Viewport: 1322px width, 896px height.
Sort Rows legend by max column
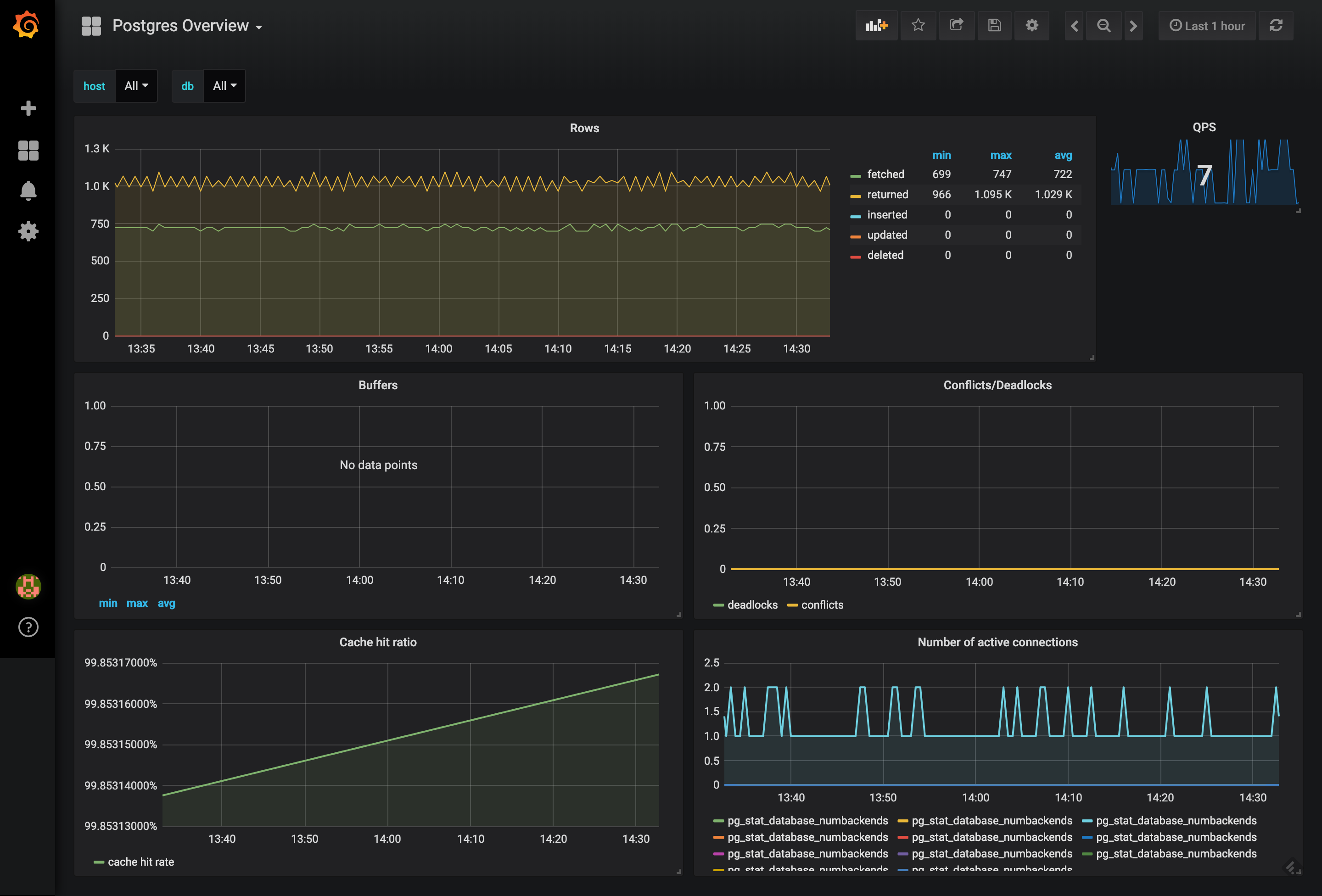coord(1001,155)
